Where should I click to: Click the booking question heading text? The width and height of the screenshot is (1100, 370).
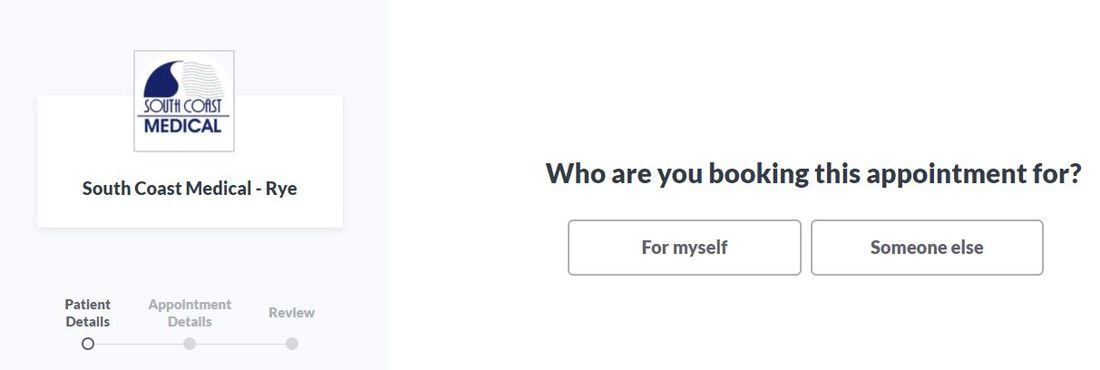[x=814, y=173]
